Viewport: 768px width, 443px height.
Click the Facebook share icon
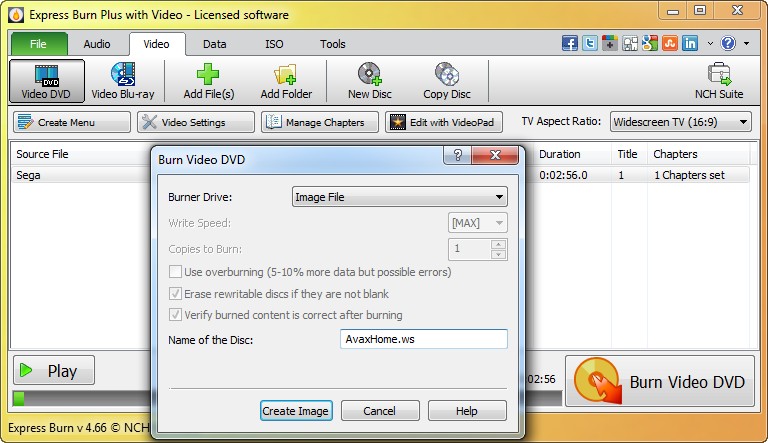click(570, 44)
